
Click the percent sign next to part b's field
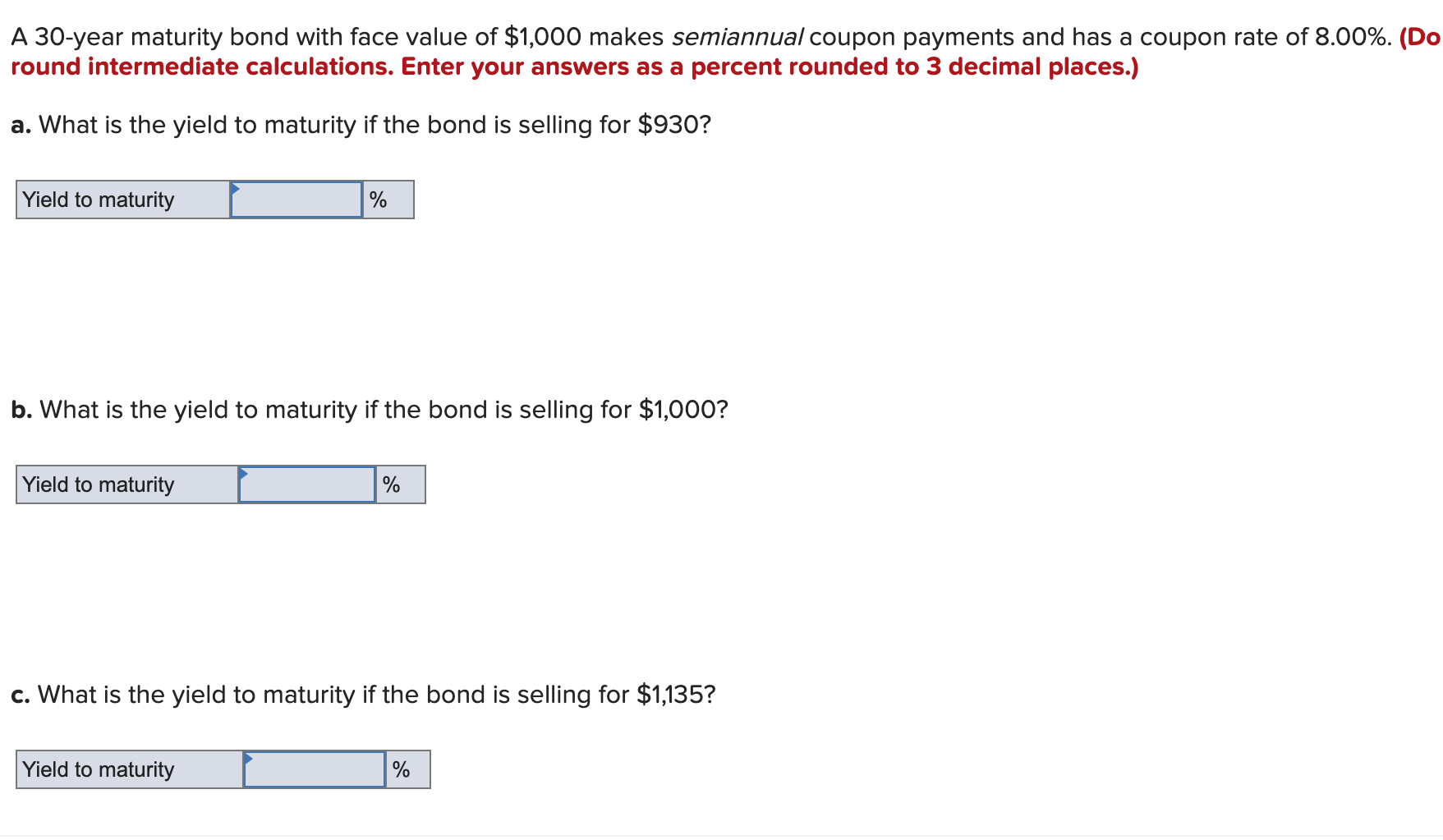coord(392,484)
